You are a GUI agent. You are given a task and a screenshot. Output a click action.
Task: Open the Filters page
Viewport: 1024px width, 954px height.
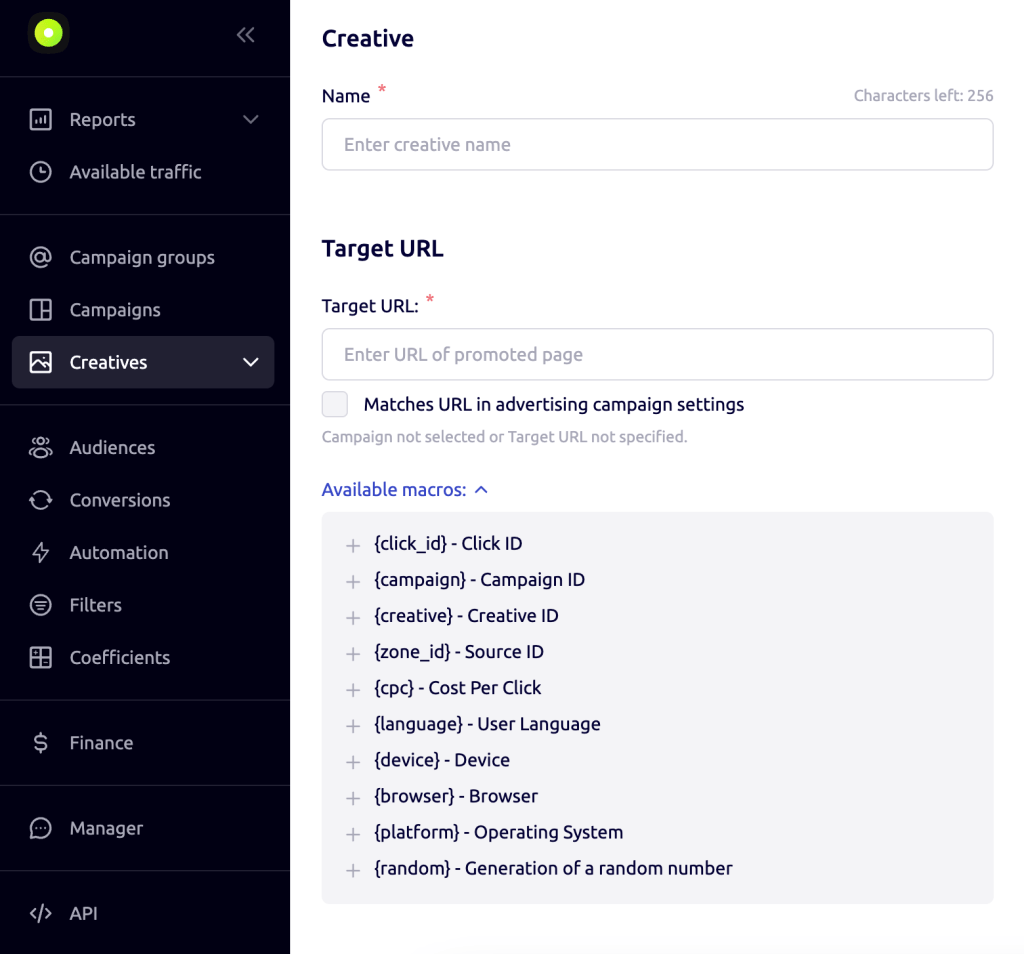95,605
